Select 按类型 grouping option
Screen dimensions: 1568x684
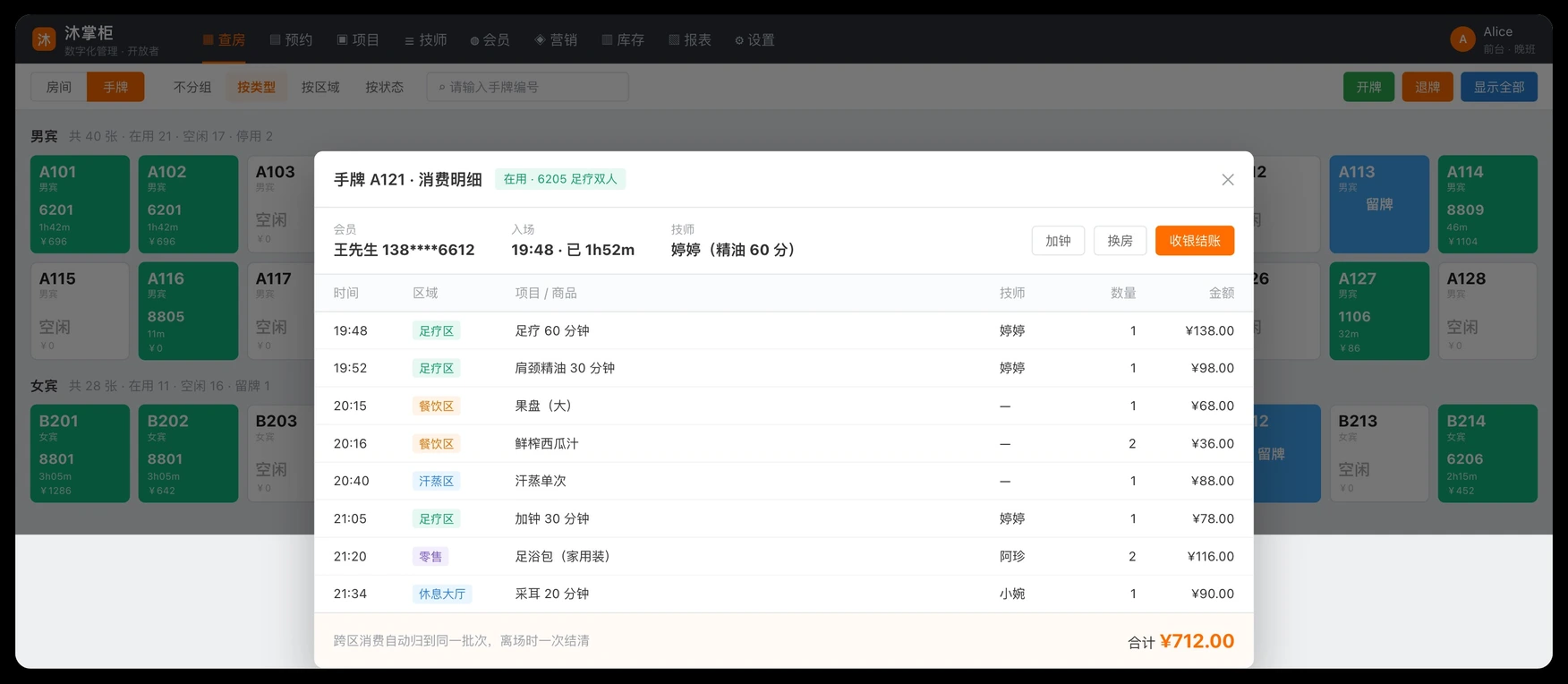pos(257,87)
